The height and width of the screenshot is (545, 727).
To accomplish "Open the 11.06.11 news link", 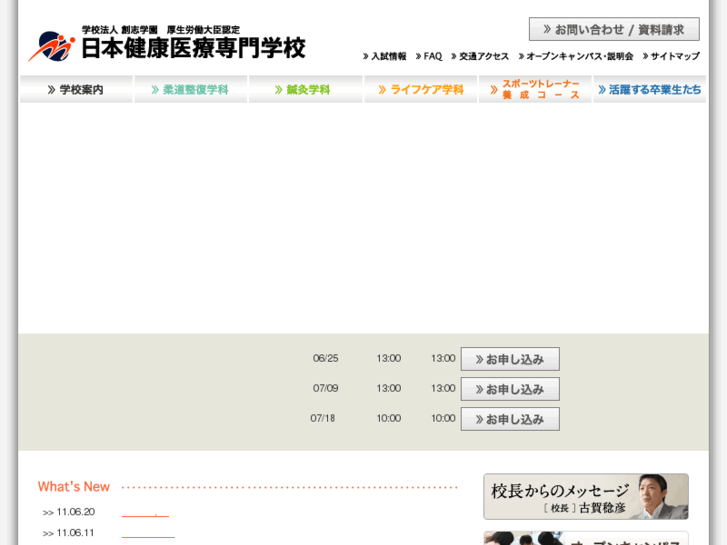I will pos(148,535).
